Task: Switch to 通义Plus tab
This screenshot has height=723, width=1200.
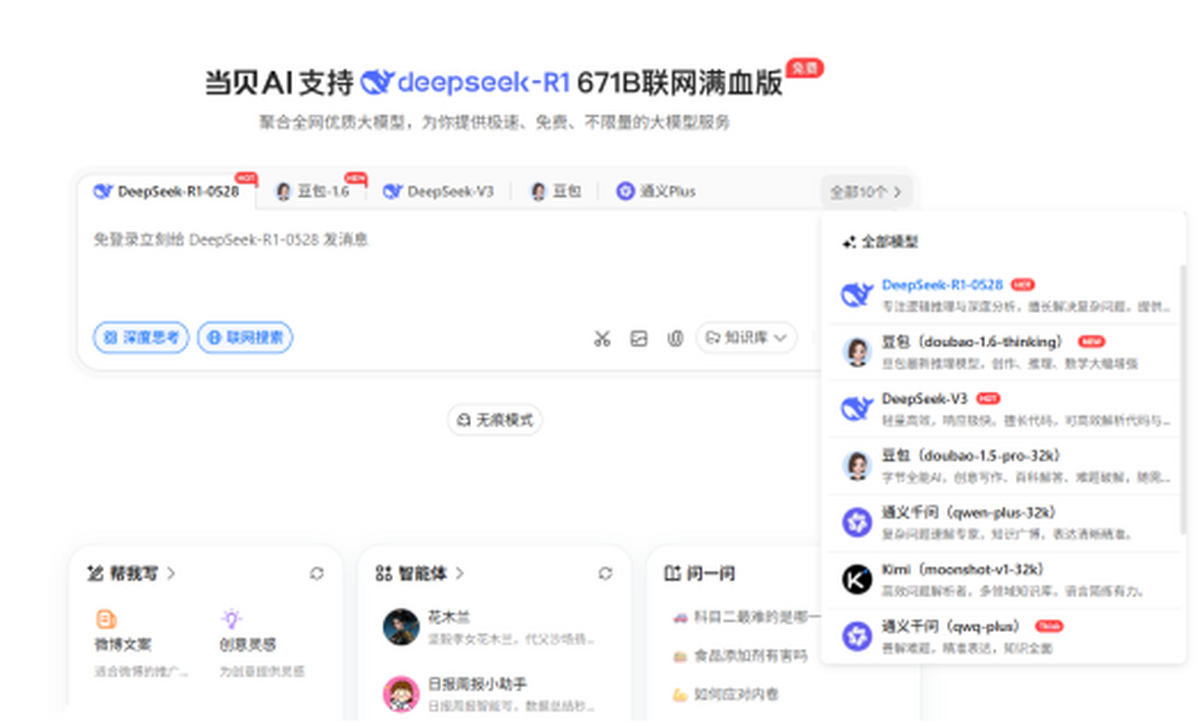Action: pos(656,191)
